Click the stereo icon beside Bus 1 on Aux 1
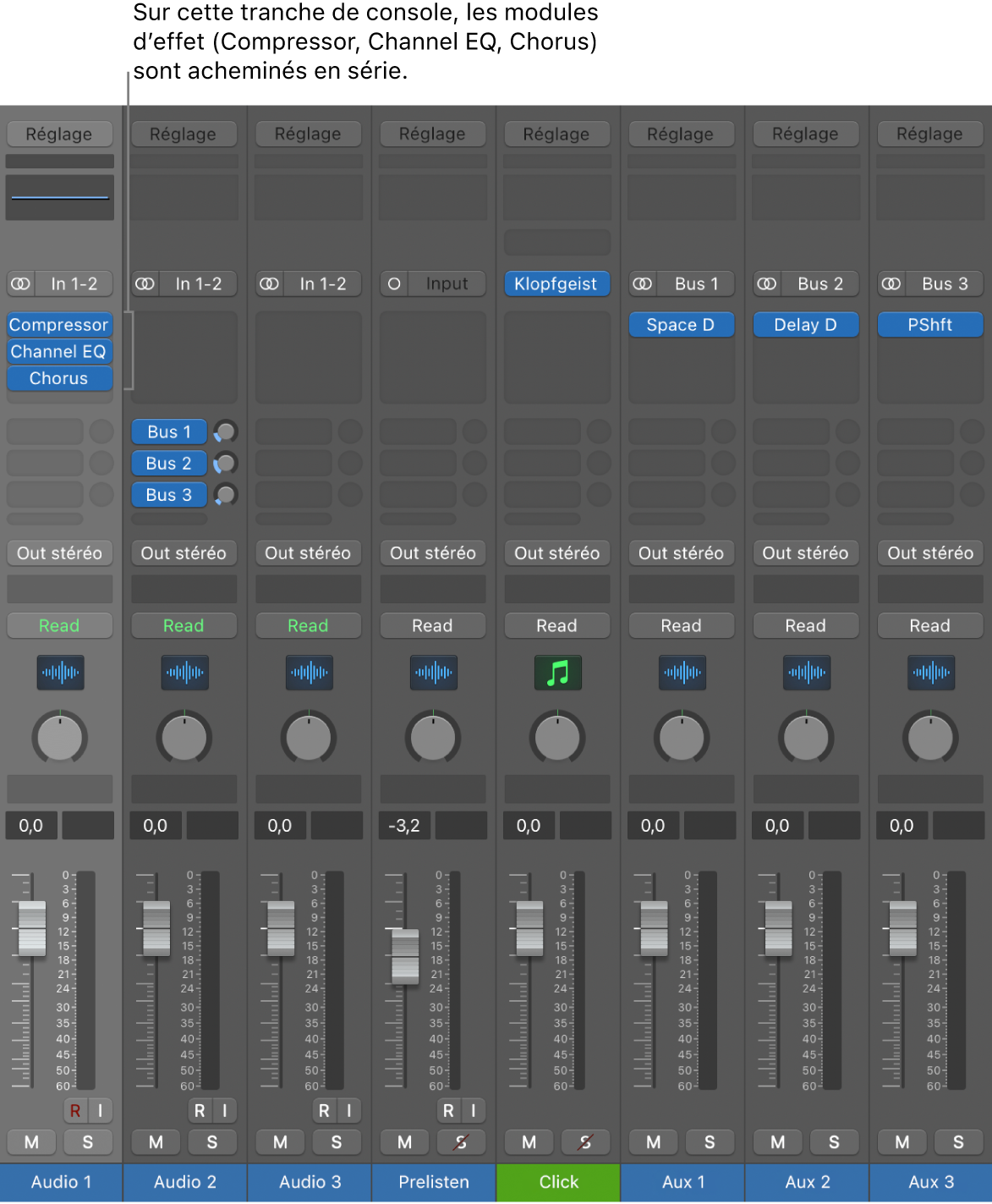Screen dimensions: 992x1204 [x=642, y=283]
